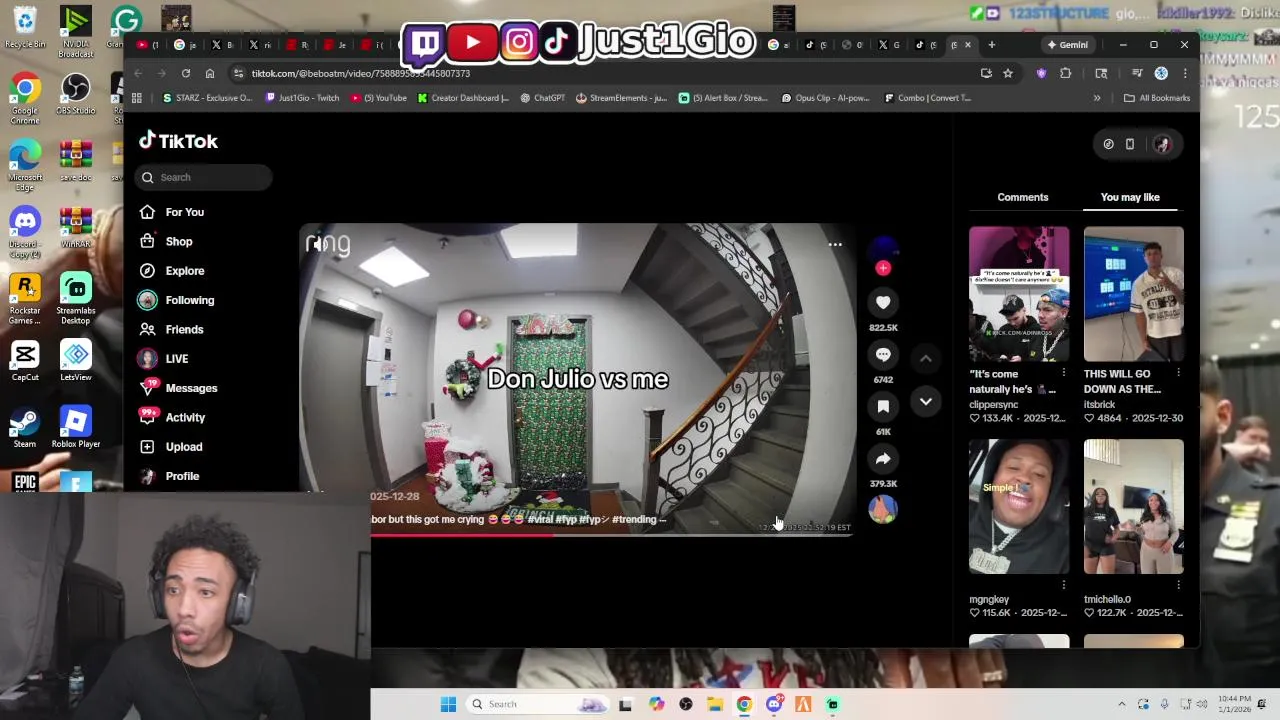Bookmark this page with the star icon
The height and width of the screenshot is (720, 1280).
click(x=1008, y=73)
